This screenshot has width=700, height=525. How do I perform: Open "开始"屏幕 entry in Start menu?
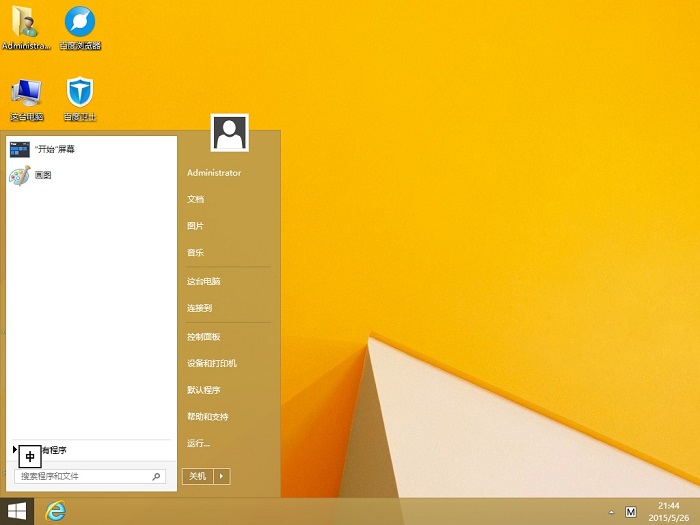[x=54, y=149]
